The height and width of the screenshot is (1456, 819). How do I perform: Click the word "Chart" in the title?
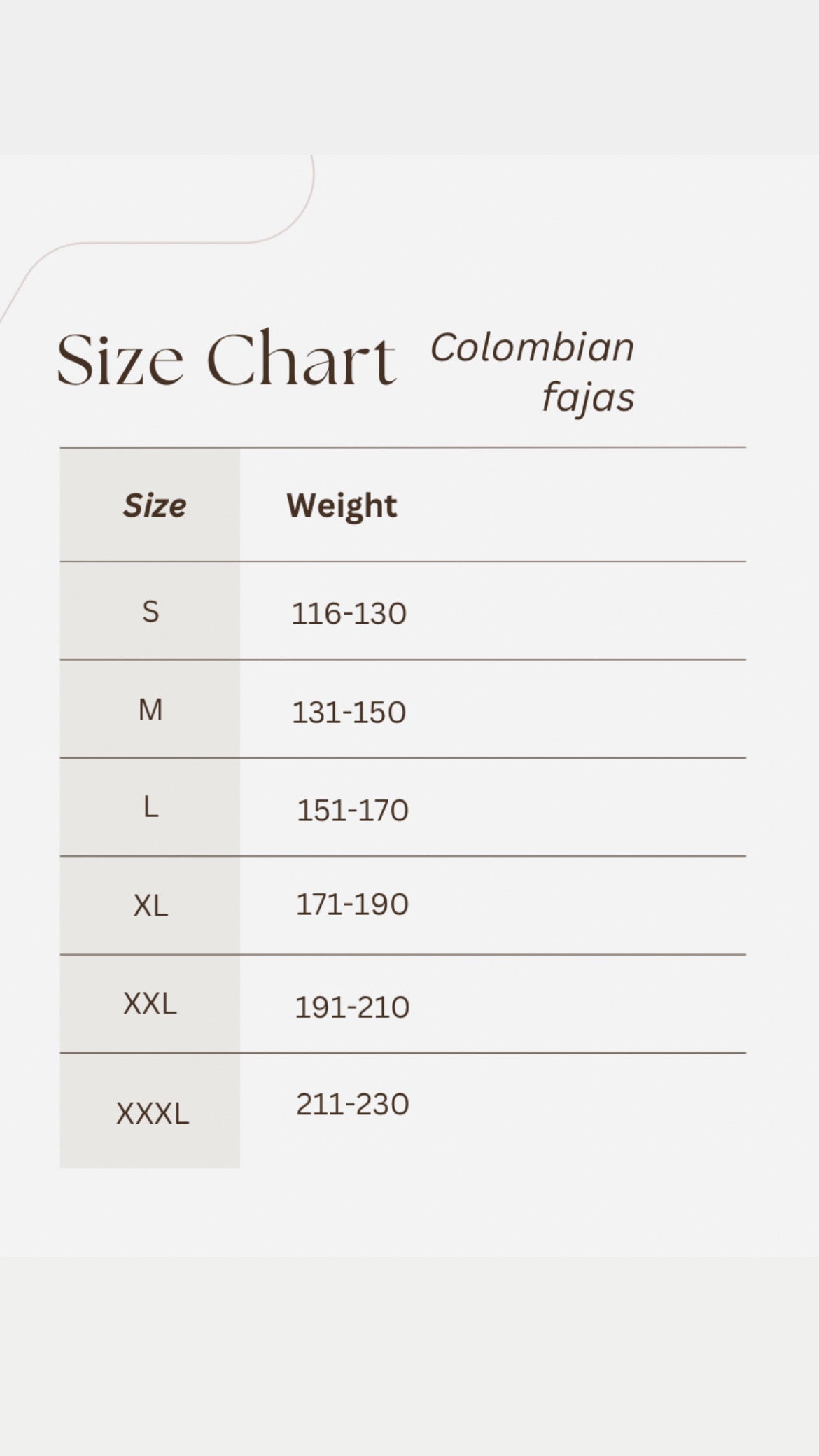(301, 360)
